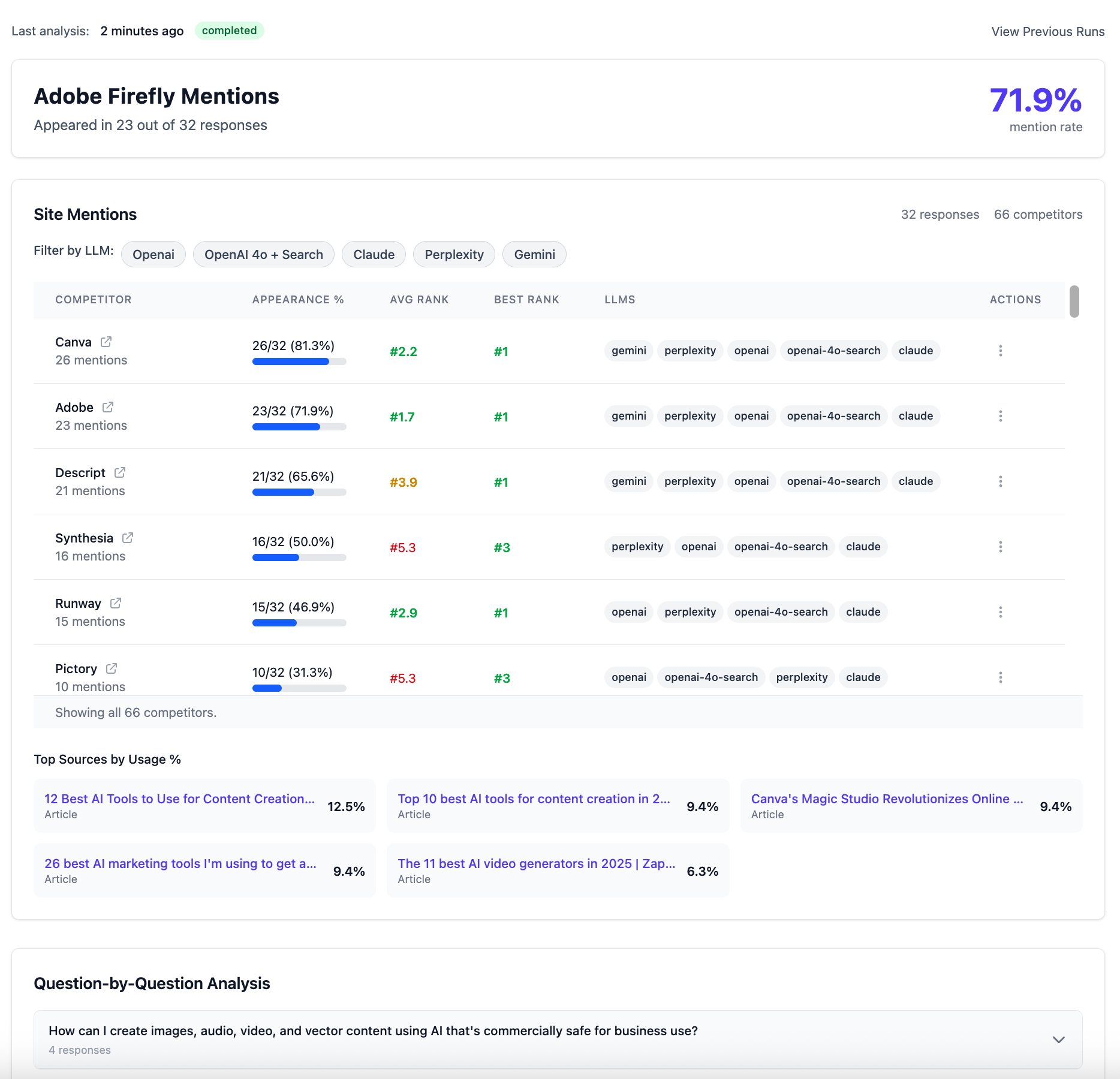This screenshot has width=1120, height=1079.
Task: Click claude tag in Adobe row
Action: coord(916,416)
